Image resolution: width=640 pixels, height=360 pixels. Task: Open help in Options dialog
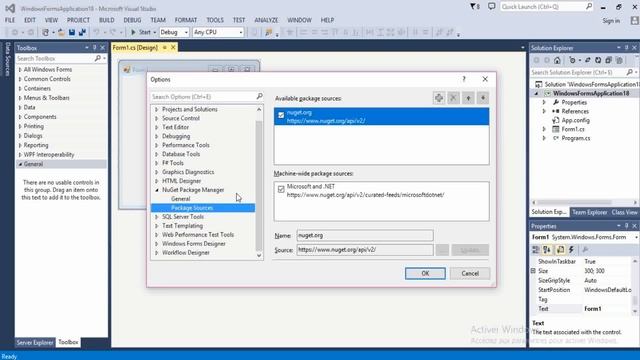click(464, 79)
